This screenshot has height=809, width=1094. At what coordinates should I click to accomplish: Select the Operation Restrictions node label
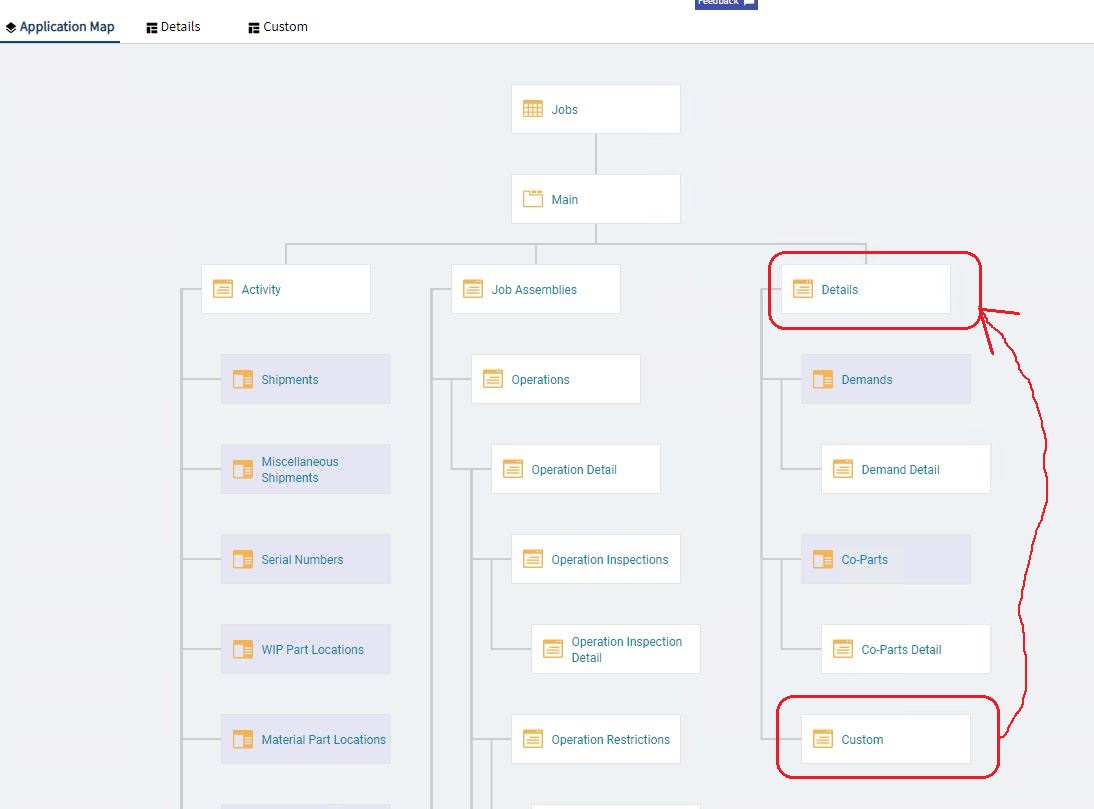click(610, 739)
